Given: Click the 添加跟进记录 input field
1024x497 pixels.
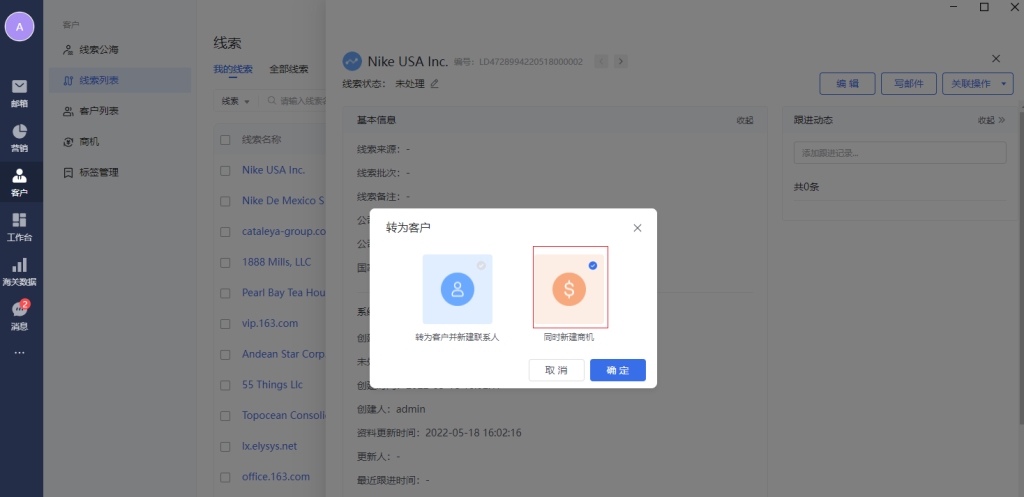Looking at the screenshot, I should pyautogui.click(x=898, y=153).
